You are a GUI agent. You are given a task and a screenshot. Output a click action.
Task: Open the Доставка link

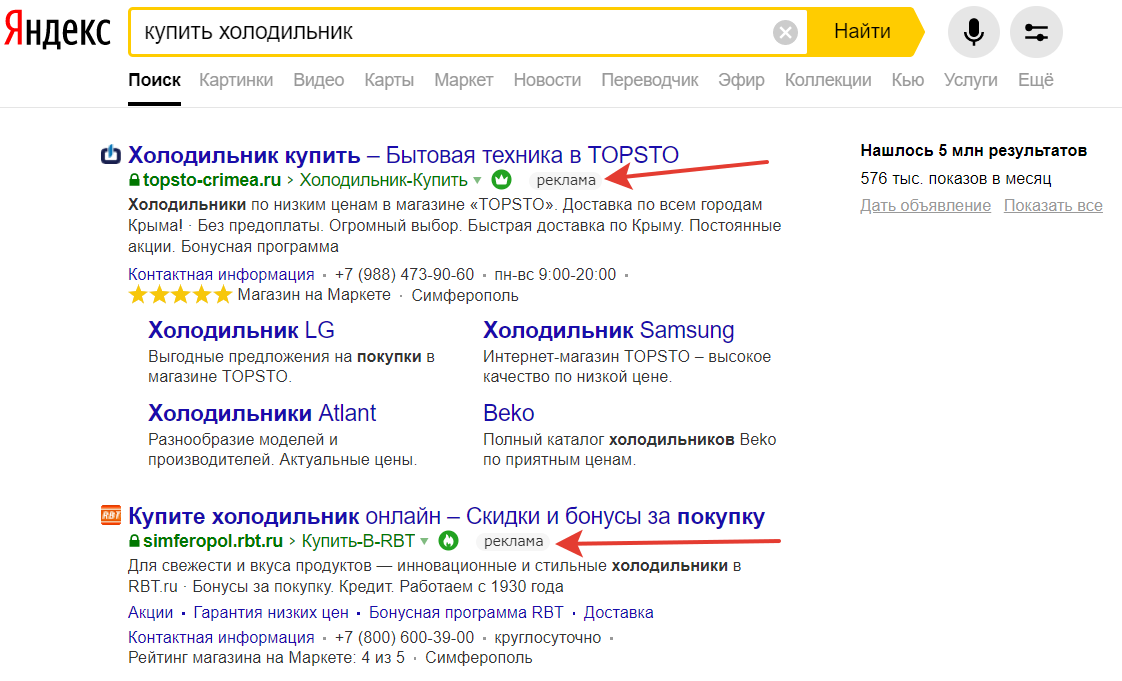(618, 612)
